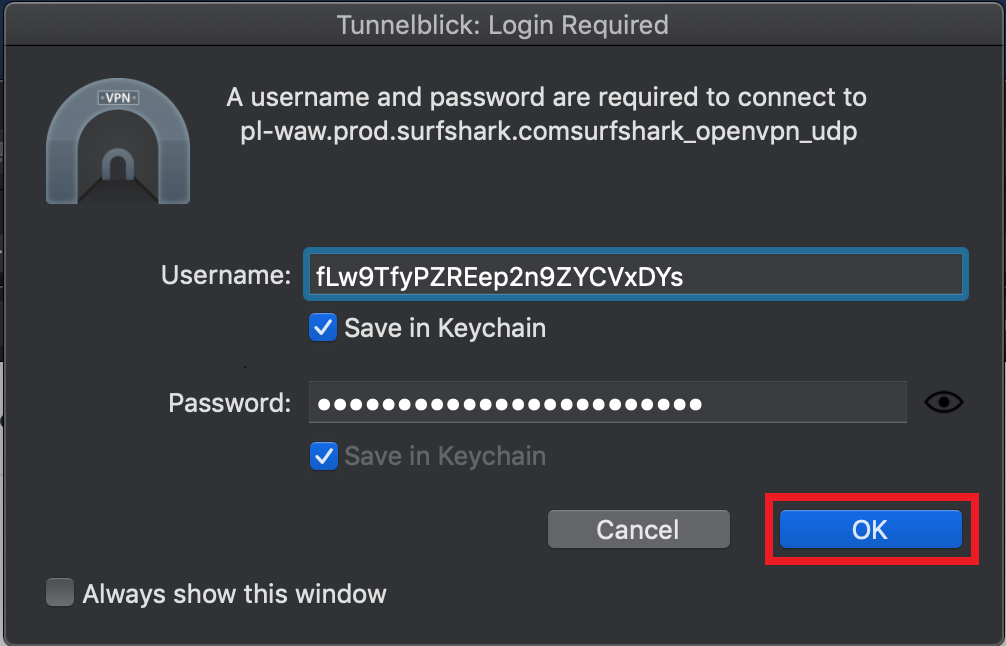The image size is (1006, 646).
Task: Tap the arch-shaped Tunnelblick emblem
Action: pos(117,140)
